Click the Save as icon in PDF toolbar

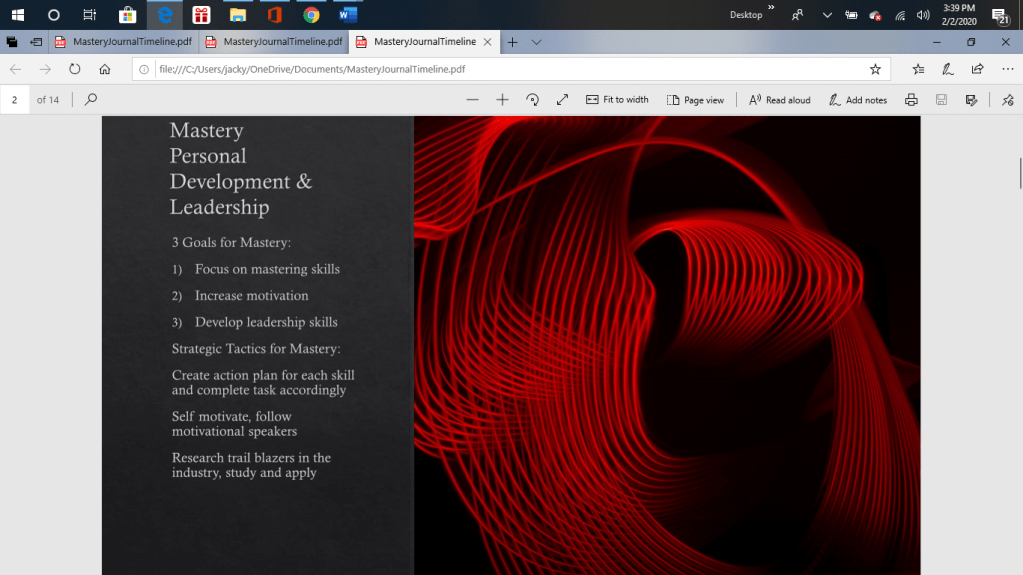[971, 100]
